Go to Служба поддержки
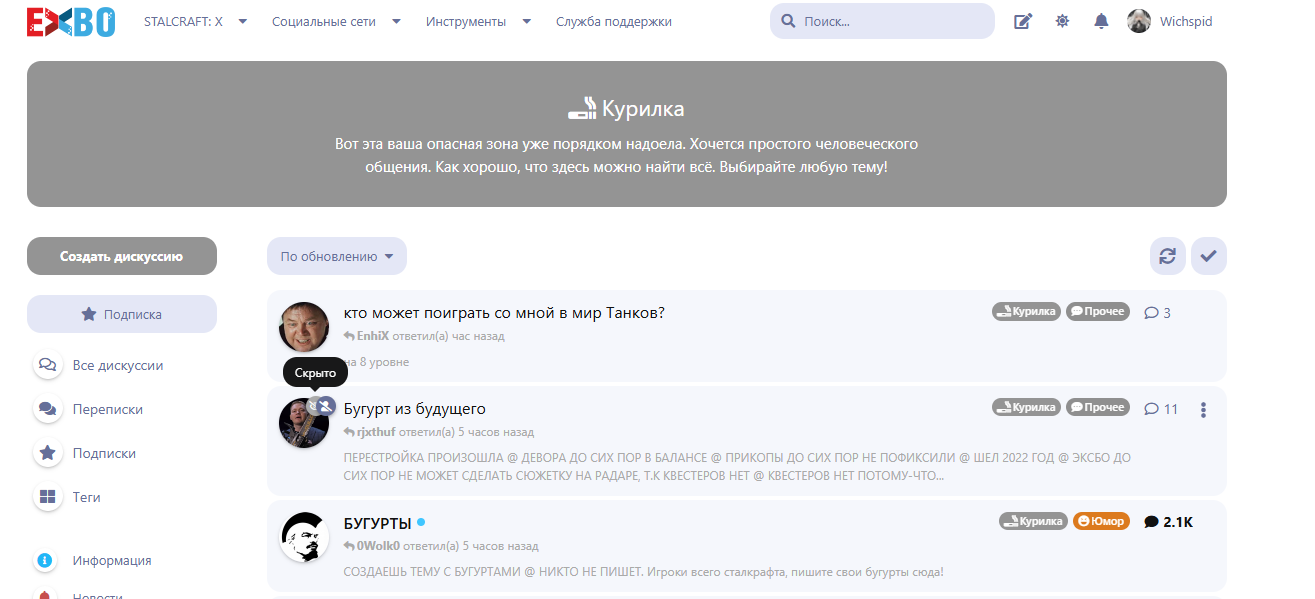 coord(613,21)
